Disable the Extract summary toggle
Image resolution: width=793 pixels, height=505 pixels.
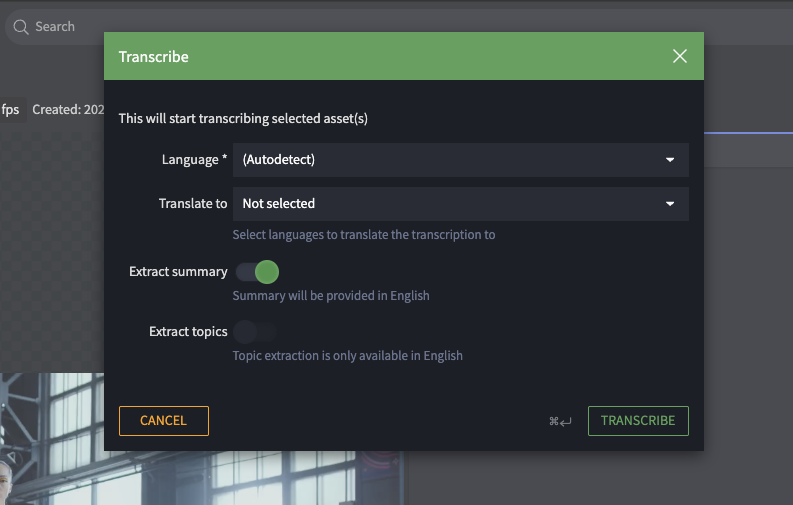point(256,272)
